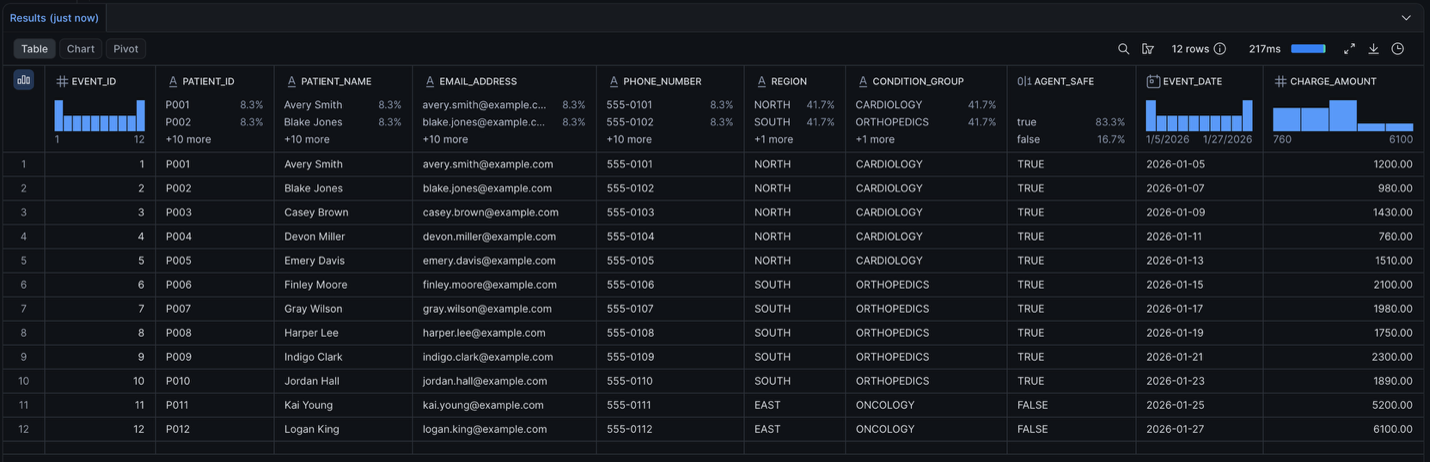Click the REGION column header
The width and height of the screenshot is (1430, 462).
pyautogui.click(x=789, y=81)
